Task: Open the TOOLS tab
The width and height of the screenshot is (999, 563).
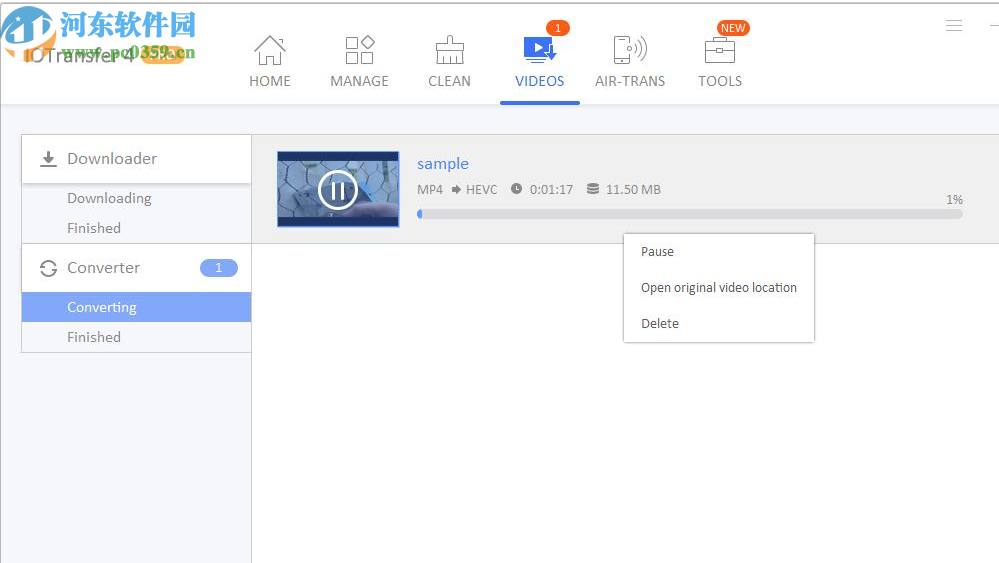Action: click(720, 62)
